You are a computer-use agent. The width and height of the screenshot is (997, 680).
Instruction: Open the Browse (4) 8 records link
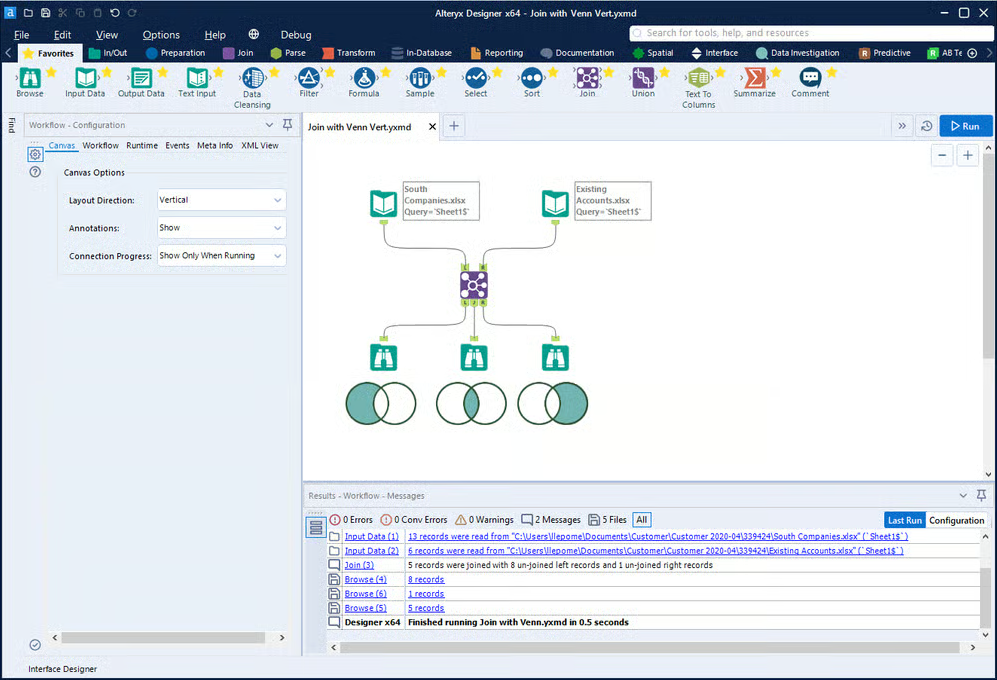(x=426, y=579)
